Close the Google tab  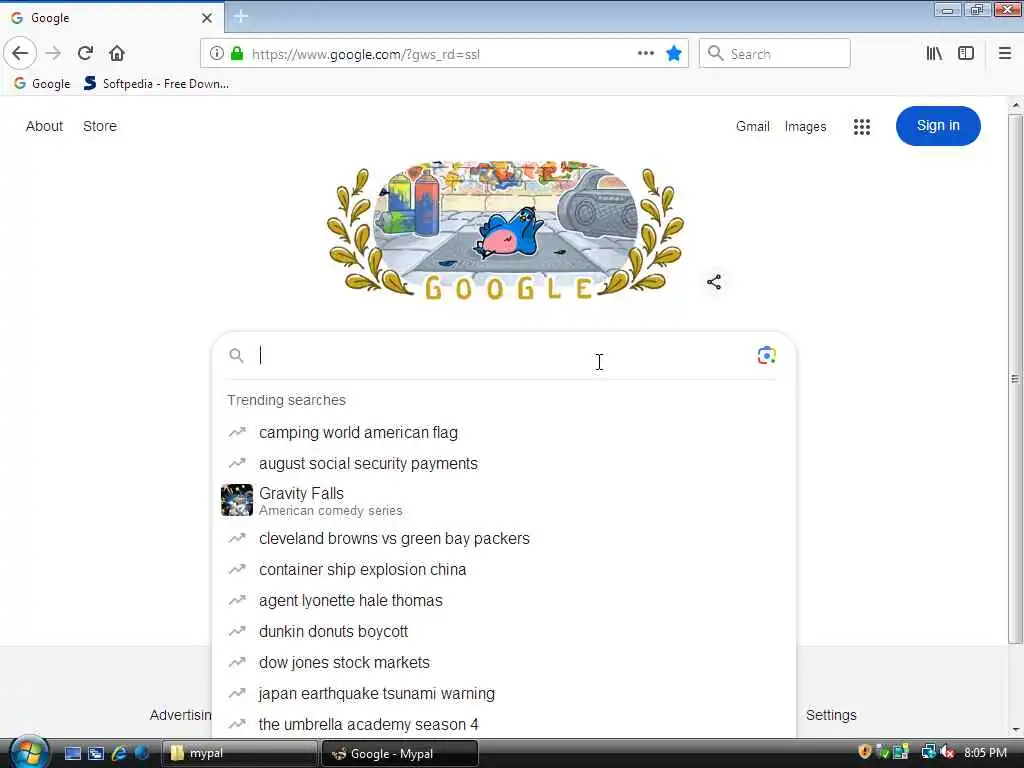[207, 18]
